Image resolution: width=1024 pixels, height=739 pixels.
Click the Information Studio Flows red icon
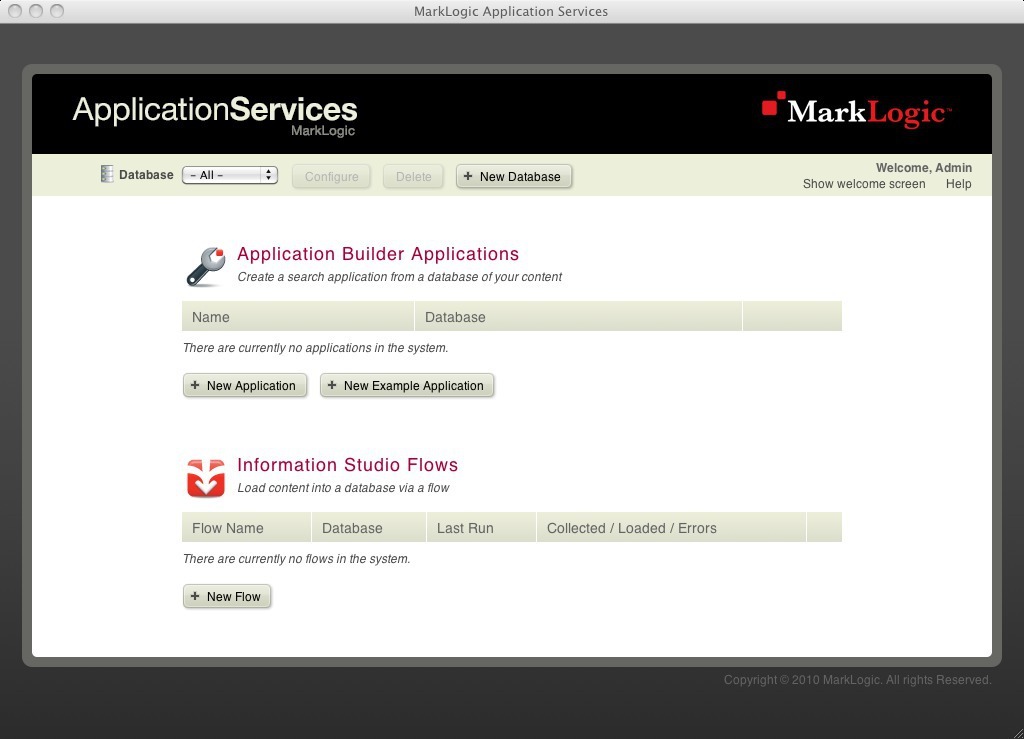pyautogui.click(x=206, y=478)
